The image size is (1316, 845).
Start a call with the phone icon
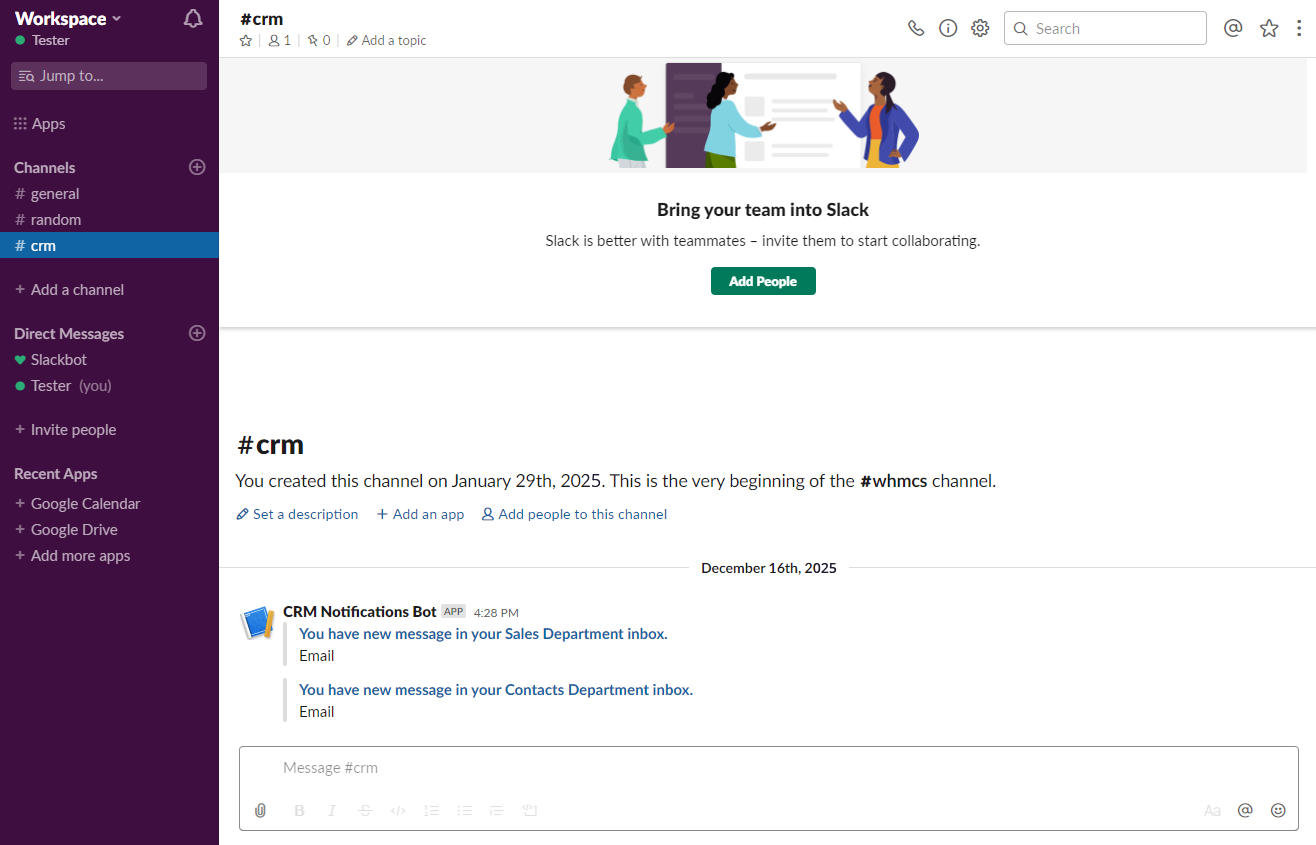tap(915, 28)
